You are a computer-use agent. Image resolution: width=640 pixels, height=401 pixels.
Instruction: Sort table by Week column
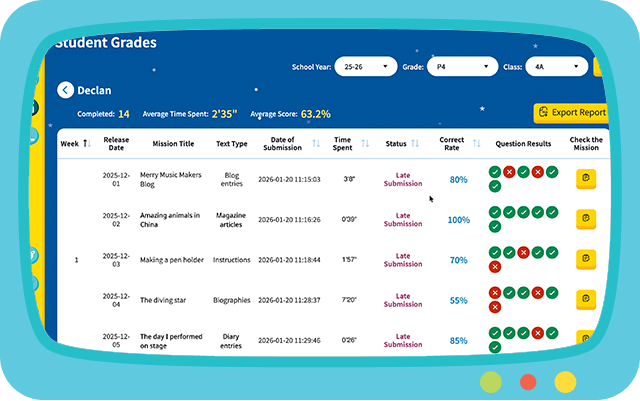coord(87,144)
